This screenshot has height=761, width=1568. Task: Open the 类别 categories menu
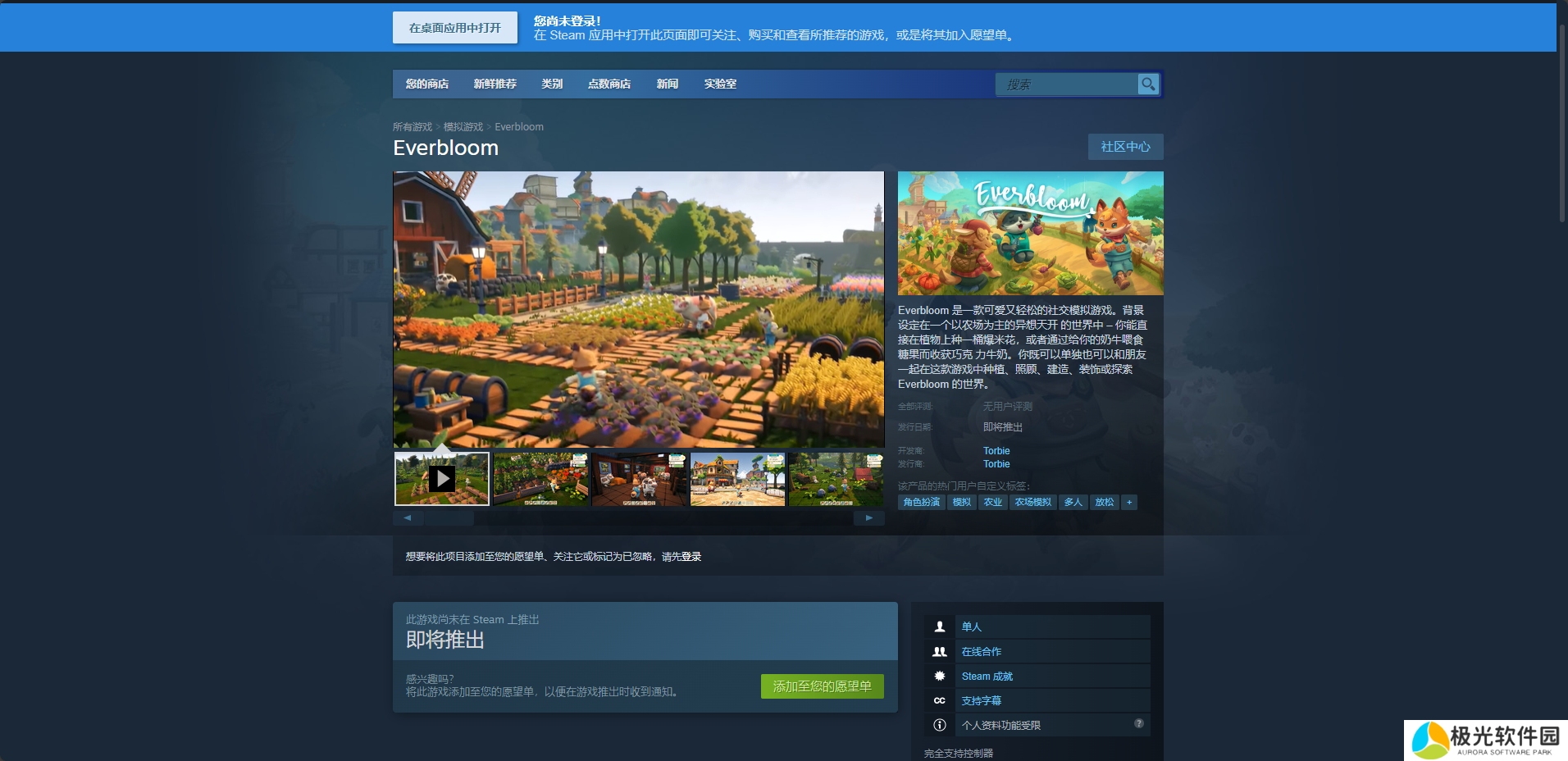[x=552, y=84]
